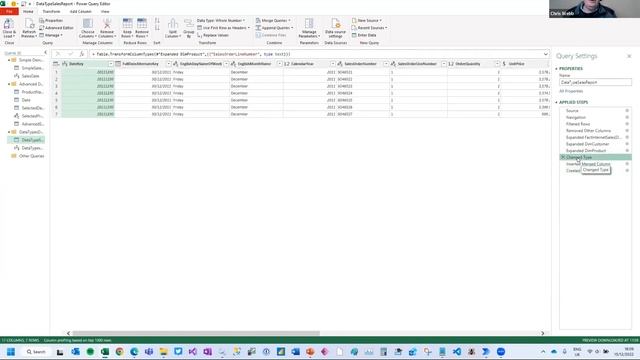Collapse the Queries pane arrow
The width and height of the screenshot is (640, 360).
(45, 53)
